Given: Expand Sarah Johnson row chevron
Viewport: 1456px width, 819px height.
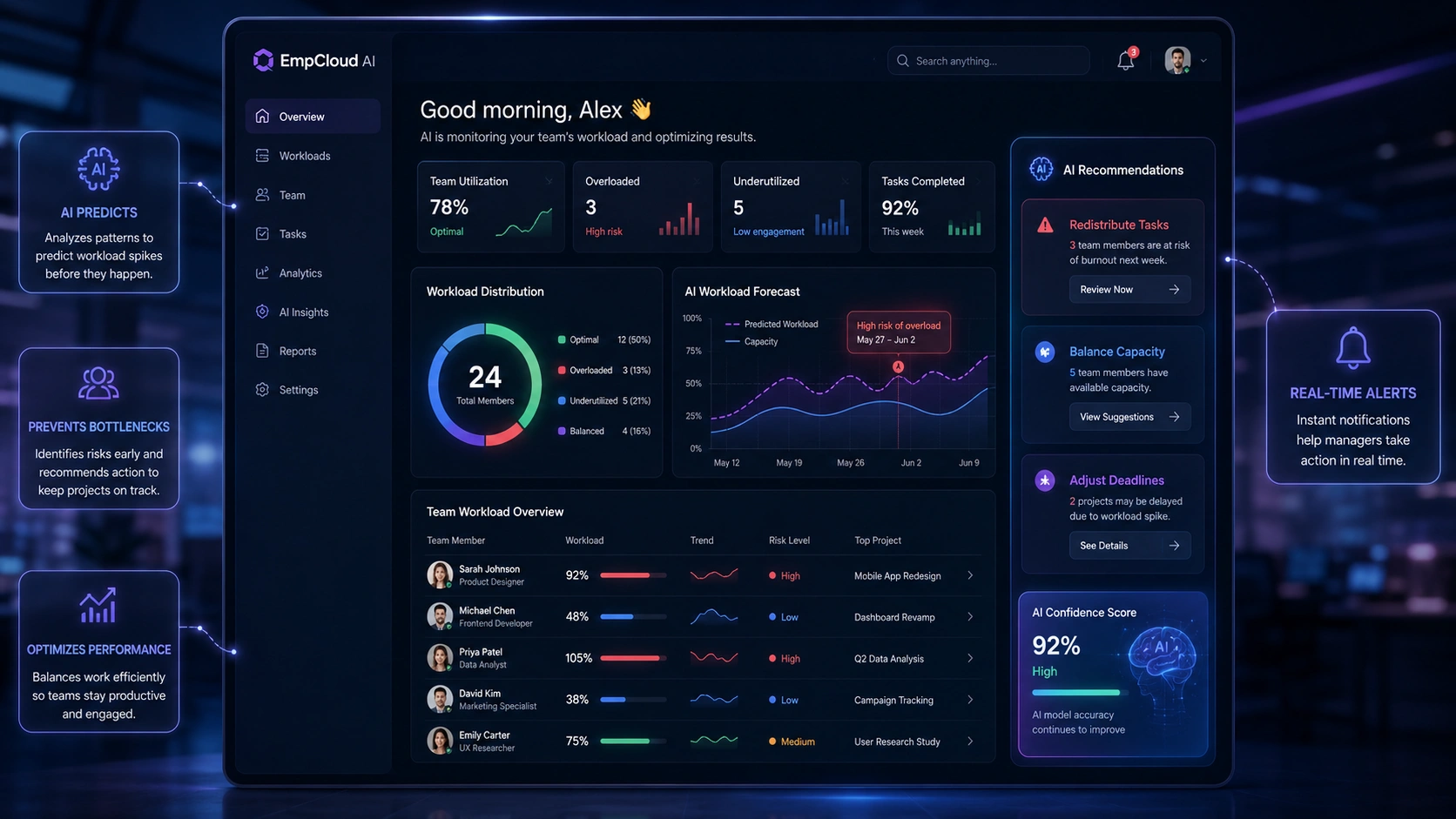Looking at the screenshot, I should click(970, 575).
